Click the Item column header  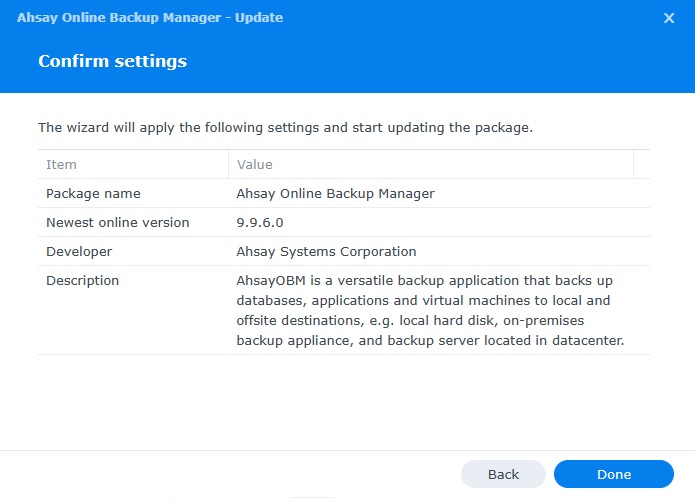click(62, 164)
